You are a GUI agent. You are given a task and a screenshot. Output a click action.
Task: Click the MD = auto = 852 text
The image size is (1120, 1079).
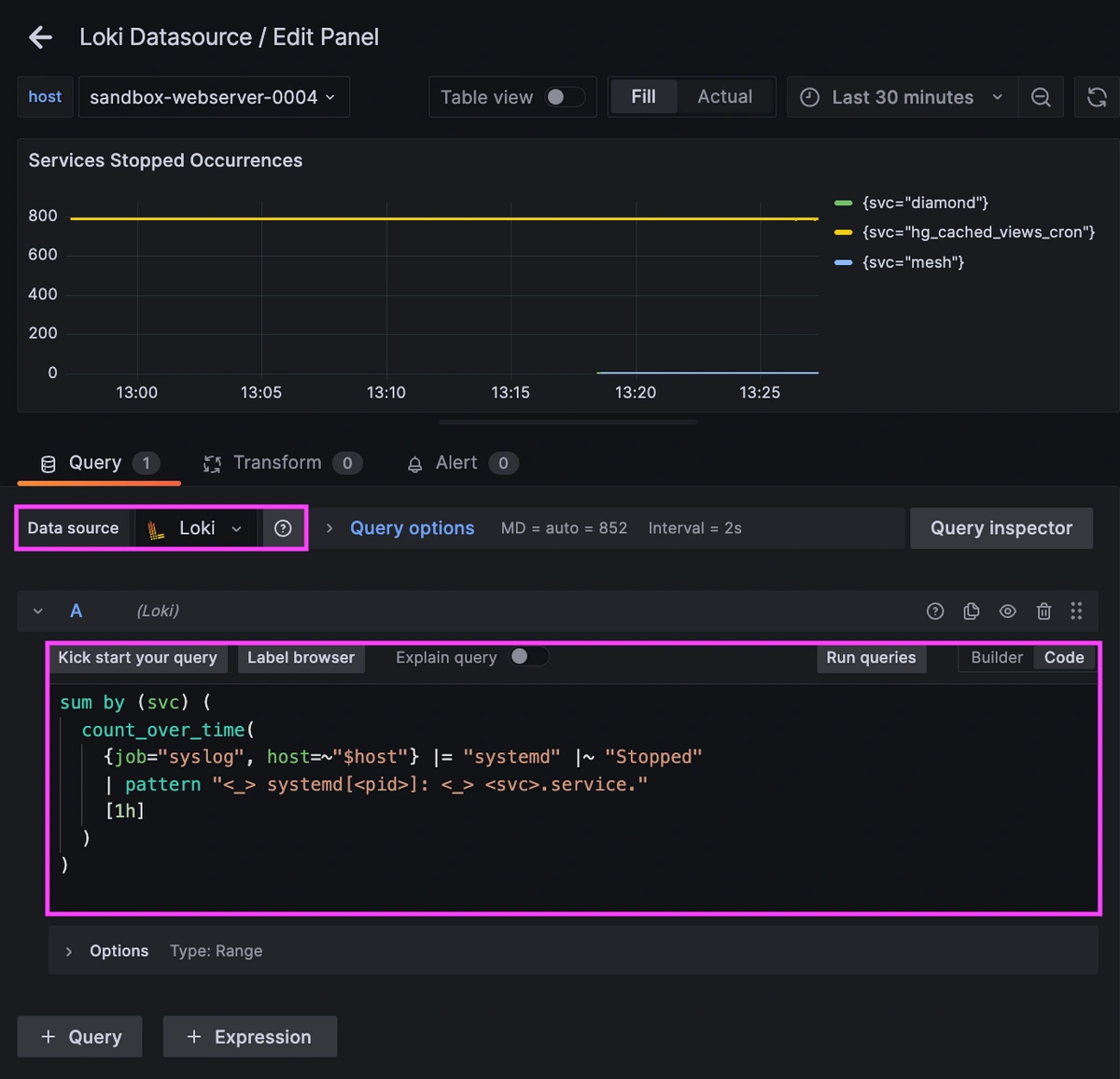(564, 528)
